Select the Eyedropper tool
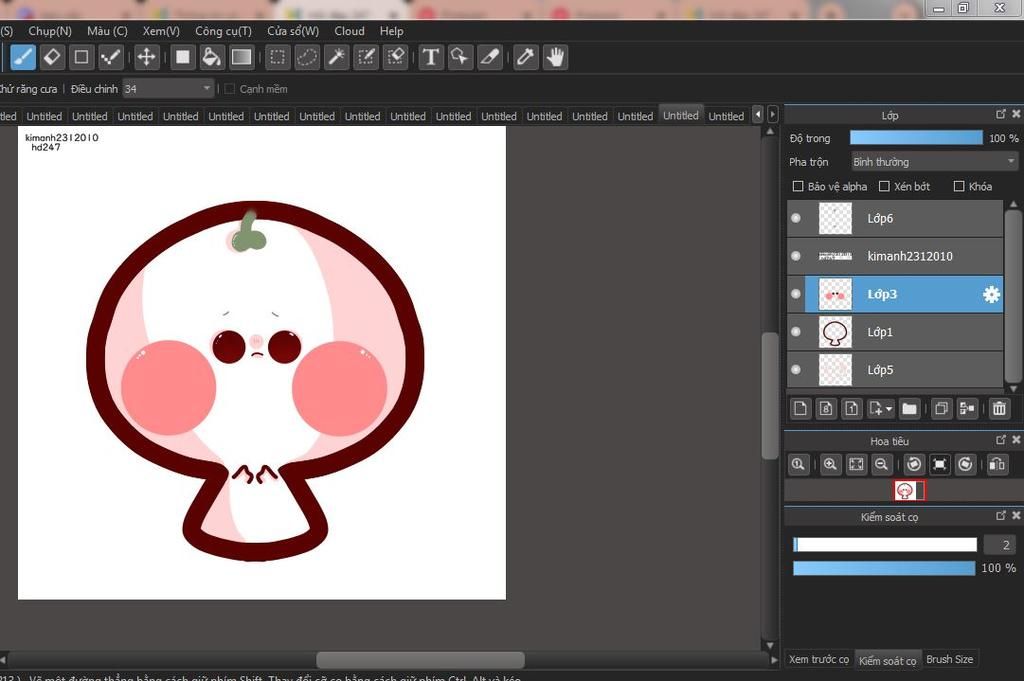1024x681 pixels. [526, 57]
